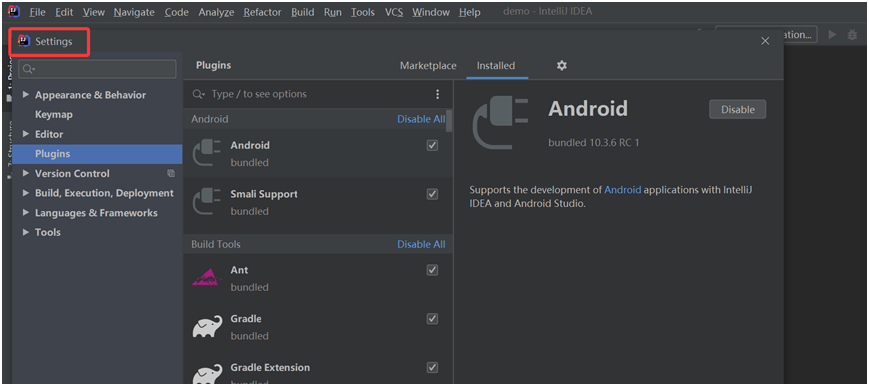The height and width of the screenshot is (386, 869).
Task: Click the Gradle elephant icon
Action: click(207, 327)
